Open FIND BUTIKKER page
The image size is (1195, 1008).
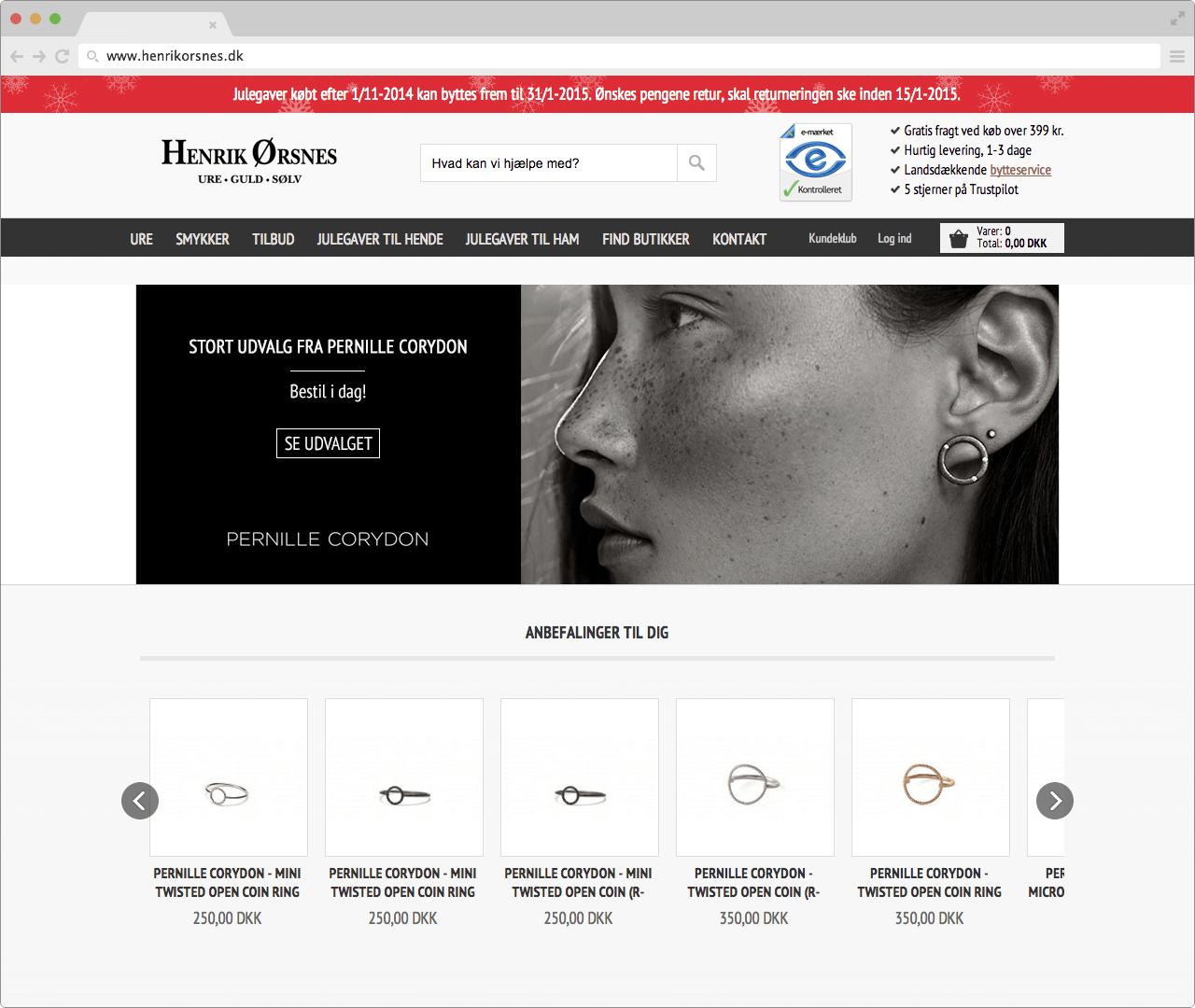645,239
